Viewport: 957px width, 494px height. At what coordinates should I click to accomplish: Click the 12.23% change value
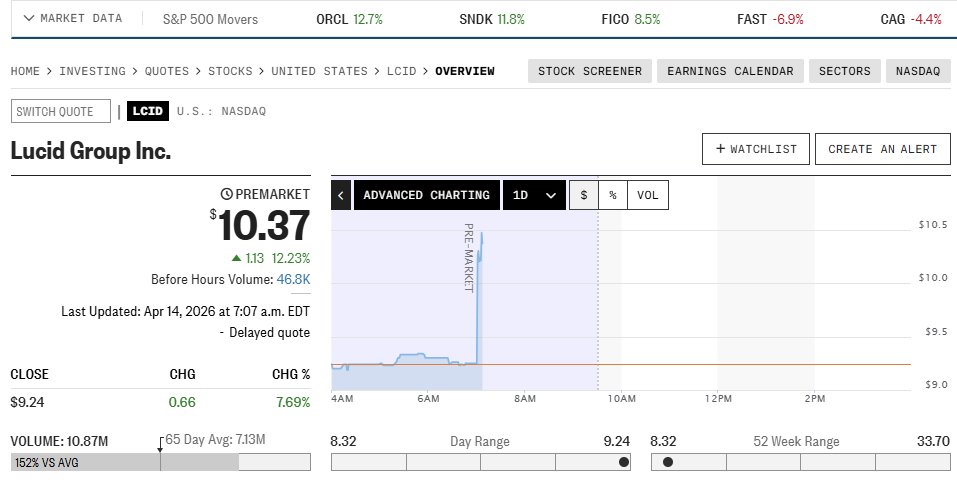click(291, 258)
